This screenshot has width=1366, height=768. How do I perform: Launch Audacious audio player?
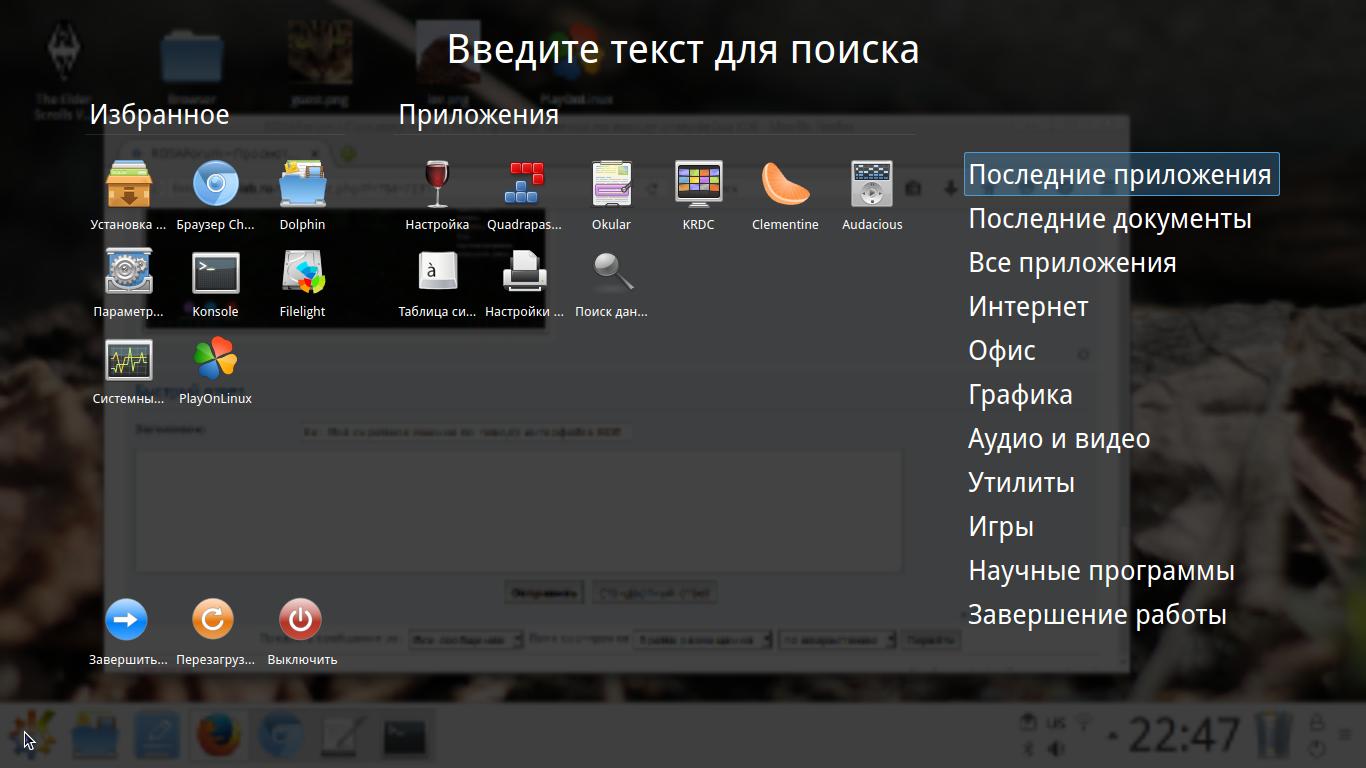(x=872, y=196)
